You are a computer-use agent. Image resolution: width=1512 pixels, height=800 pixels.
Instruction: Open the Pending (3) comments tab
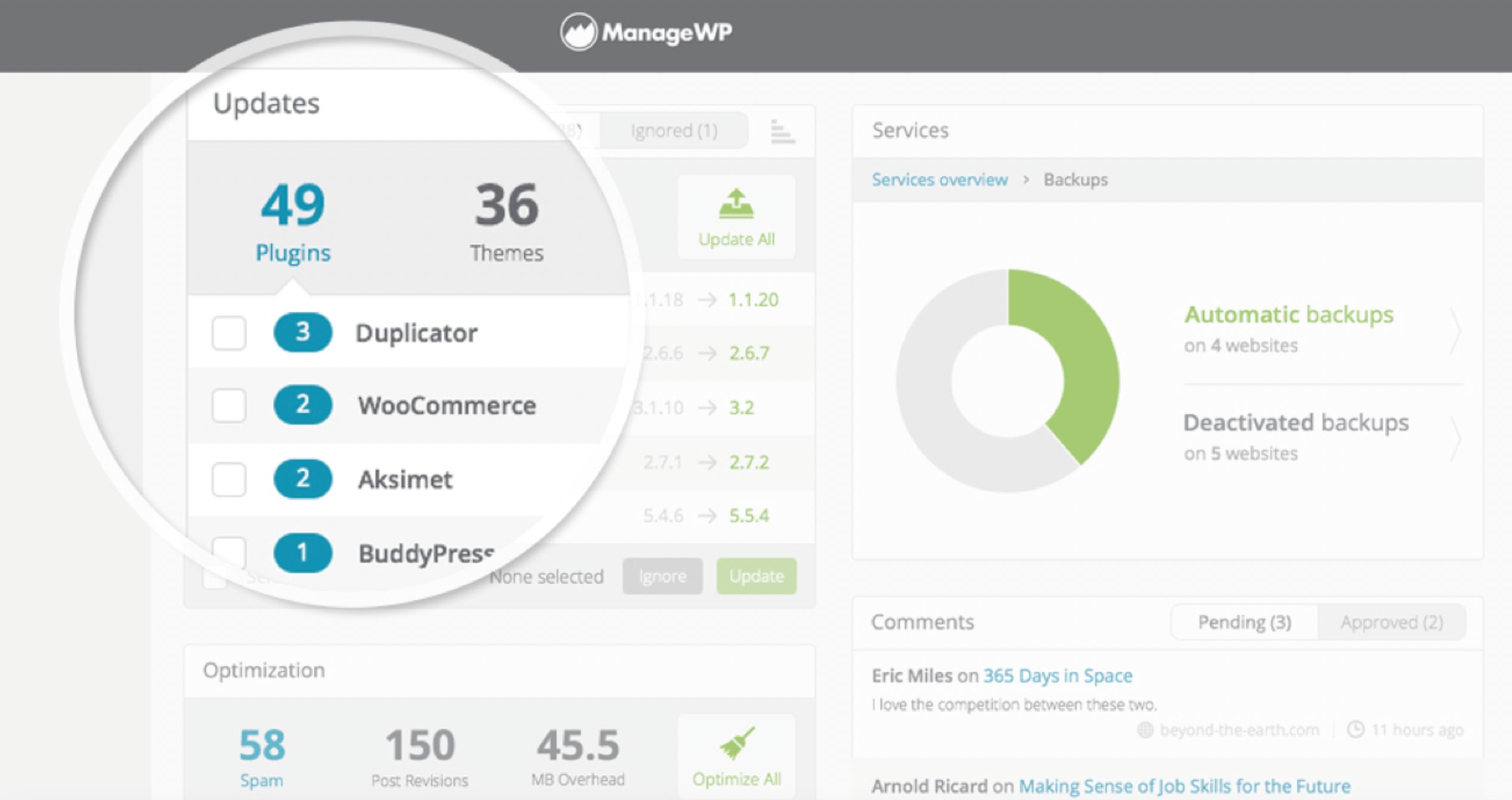coord(1245,622)
